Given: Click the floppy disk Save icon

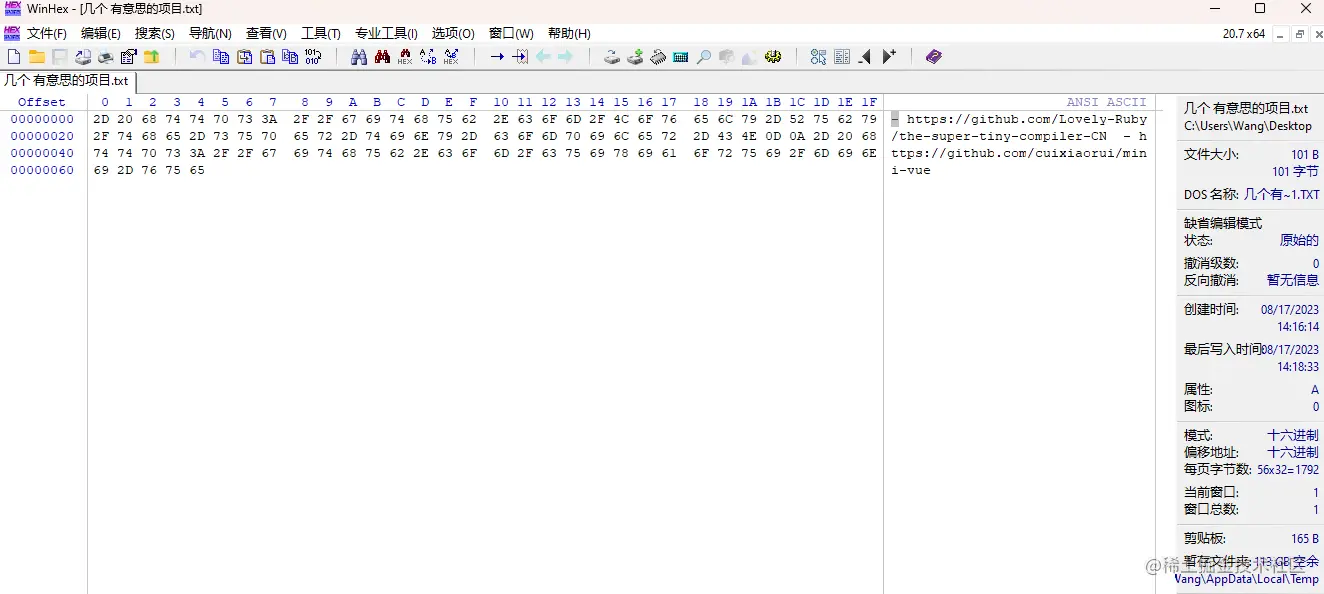Looking at the screenshot, I should pos(60,57).
